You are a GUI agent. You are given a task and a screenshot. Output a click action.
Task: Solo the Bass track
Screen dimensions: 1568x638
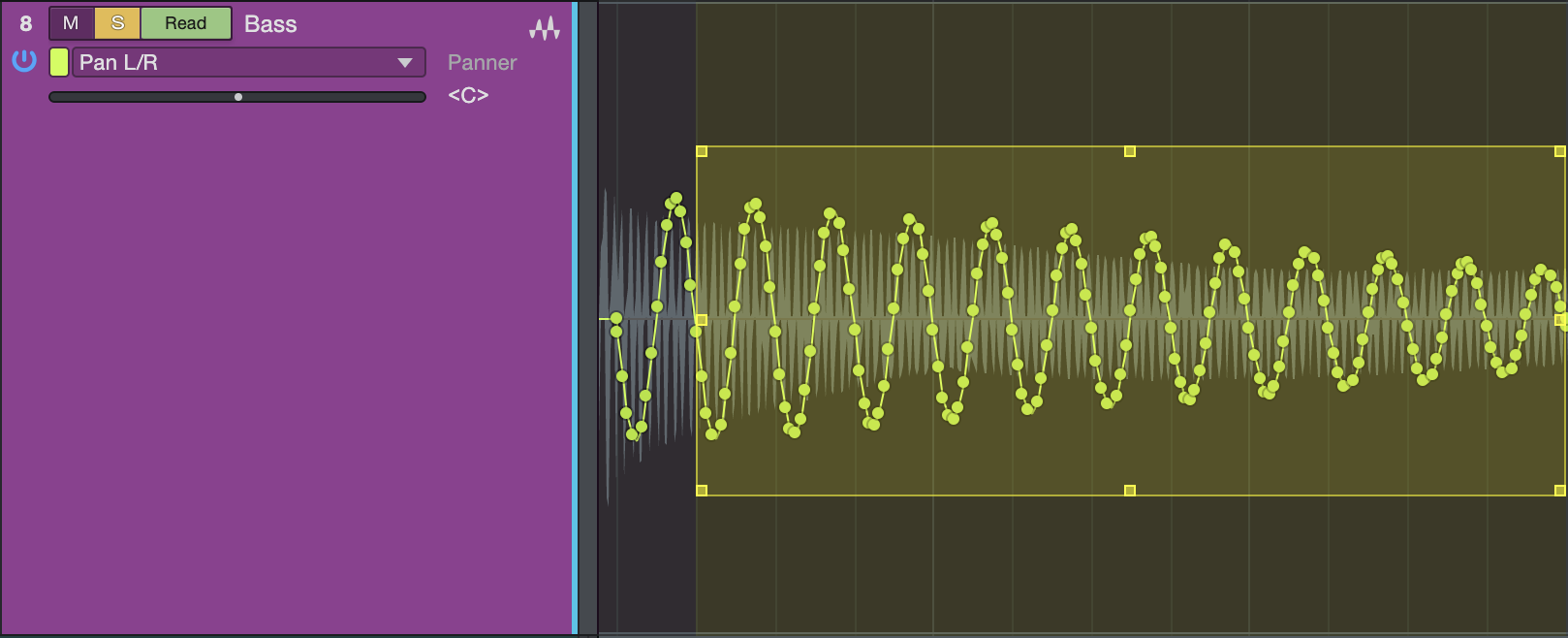pos(117,23)
